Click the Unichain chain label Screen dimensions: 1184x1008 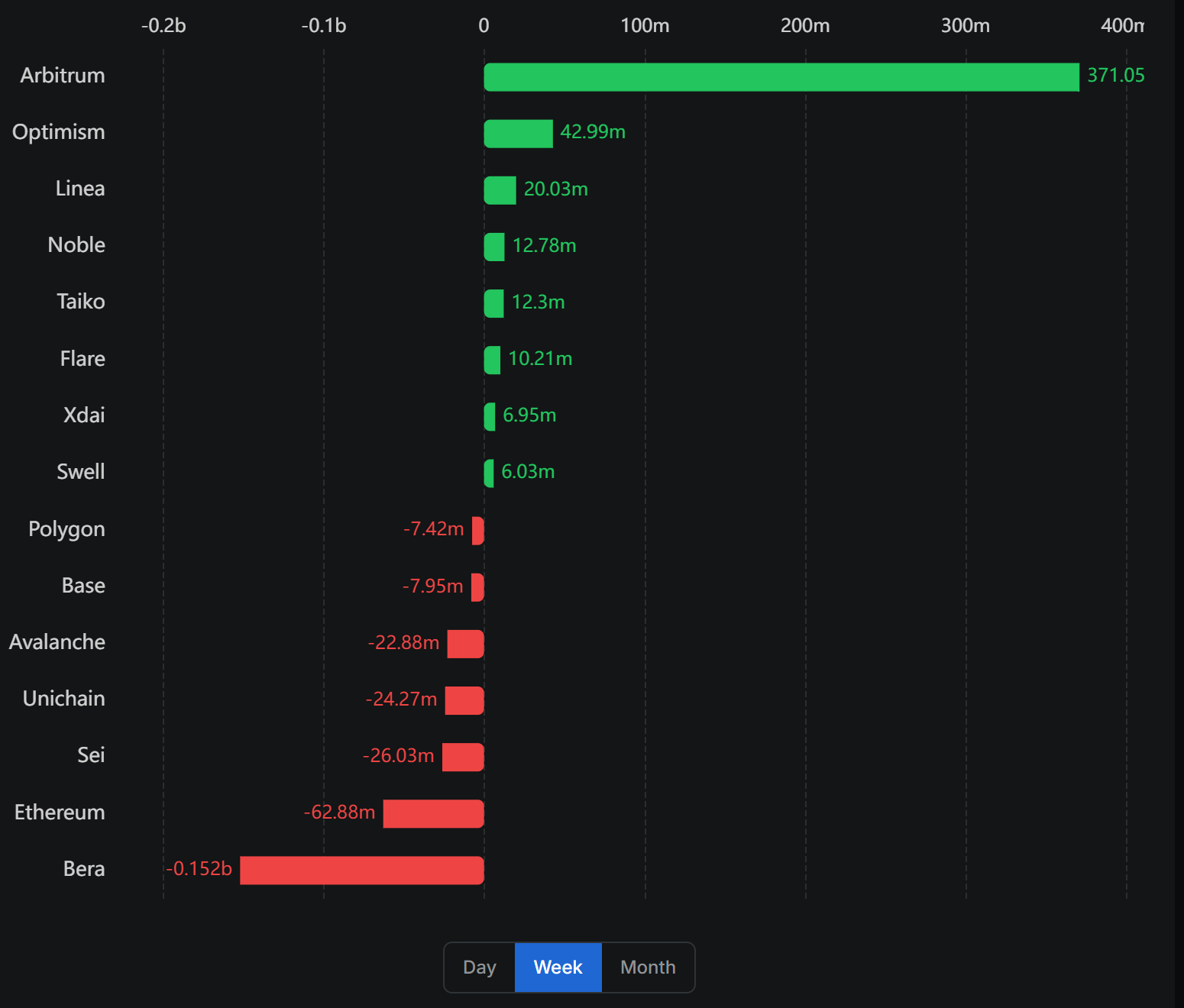click(64, 699)
